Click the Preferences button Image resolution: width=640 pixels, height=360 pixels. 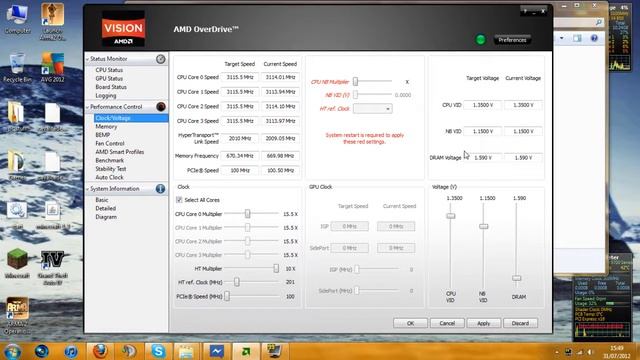(512, 40)
